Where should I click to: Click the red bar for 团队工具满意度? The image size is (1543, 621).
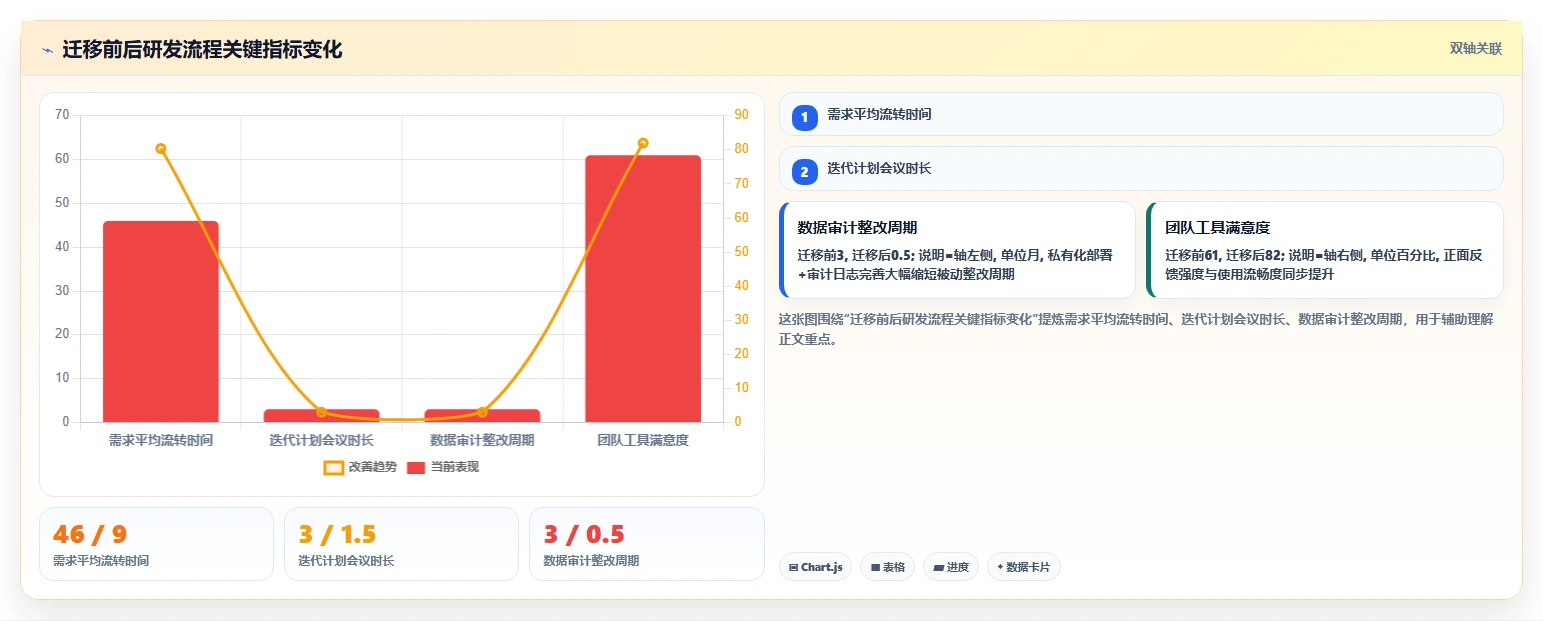pyautogui.click(x=643, y=289)
